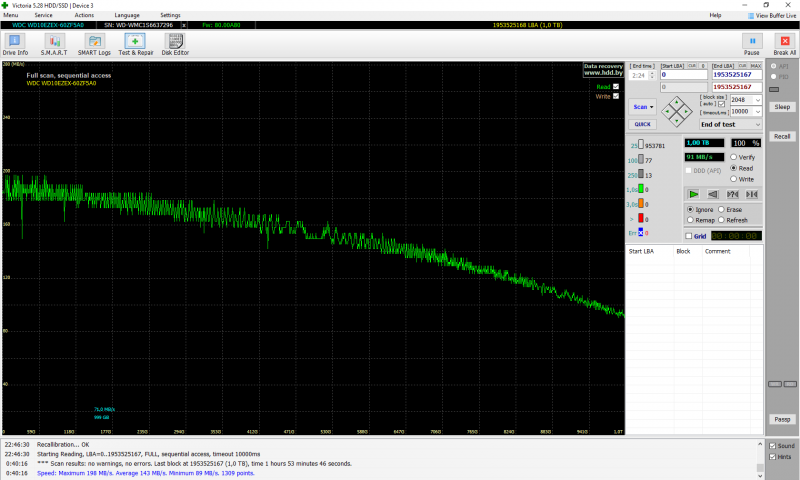Select the Remap radio option

pyautogui.click(x=689, y=219)
